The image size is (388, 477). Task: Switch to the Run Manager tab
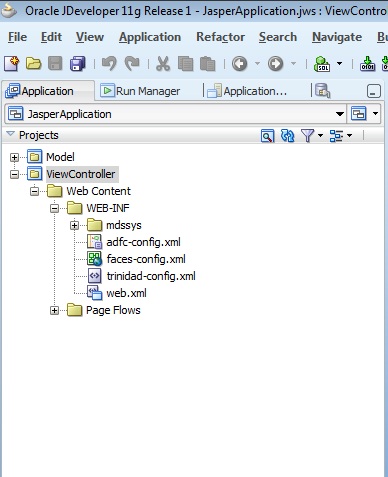(140, 91)
